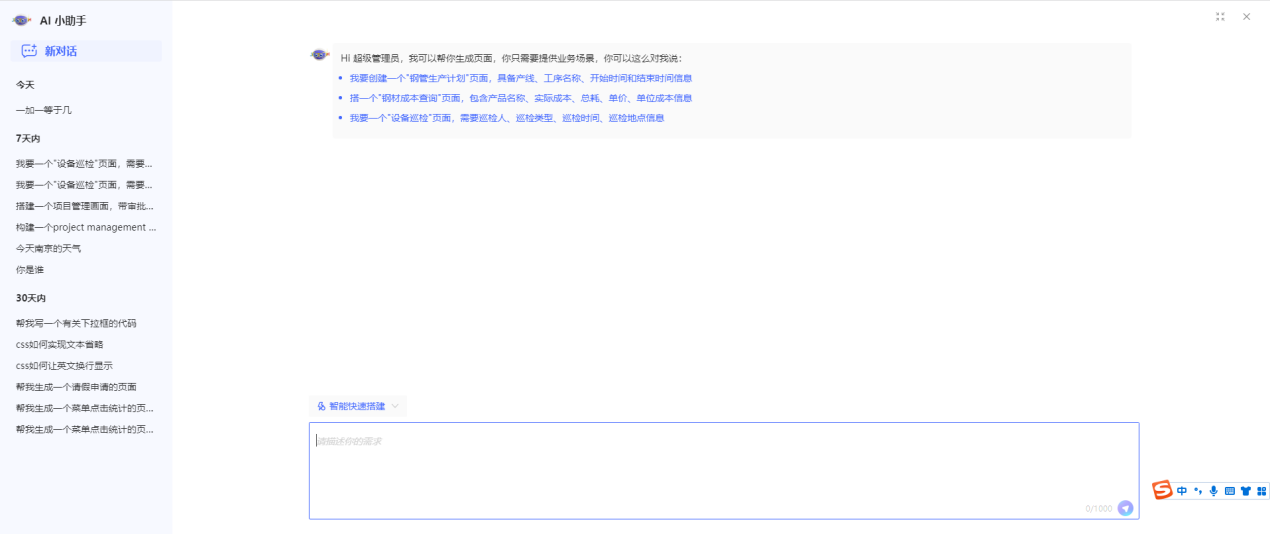Select the 钢管生产计划 page suggestion
The width and height of the screenshot is (1270, 534).
tap(521, 78)
